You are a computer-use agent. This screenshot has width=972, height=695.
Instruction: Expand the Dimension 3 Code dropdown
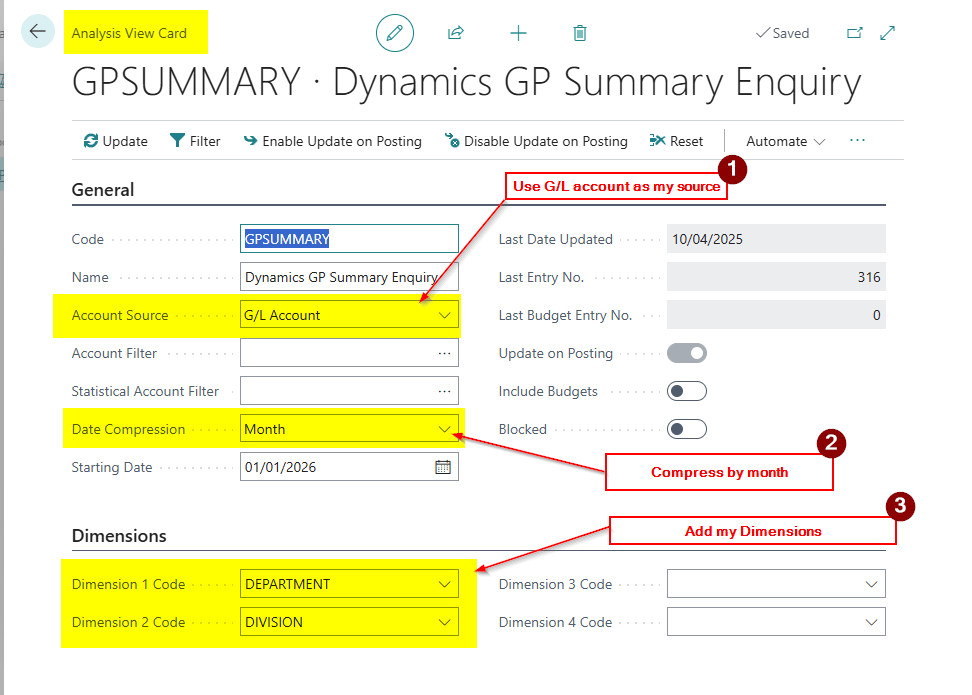tap(871, 584)
